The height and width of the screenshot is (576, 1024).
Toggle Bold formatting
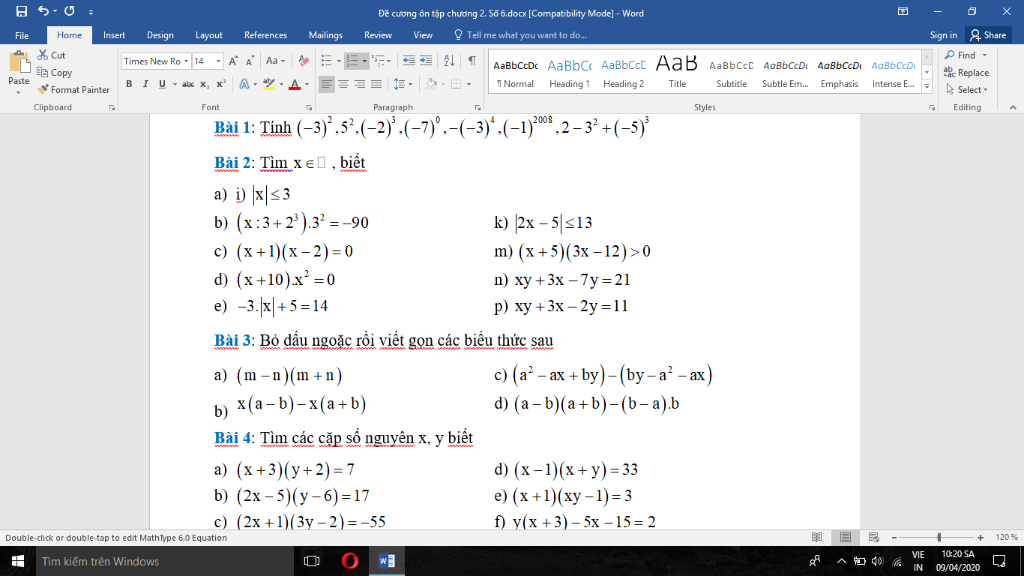[129, 84]
